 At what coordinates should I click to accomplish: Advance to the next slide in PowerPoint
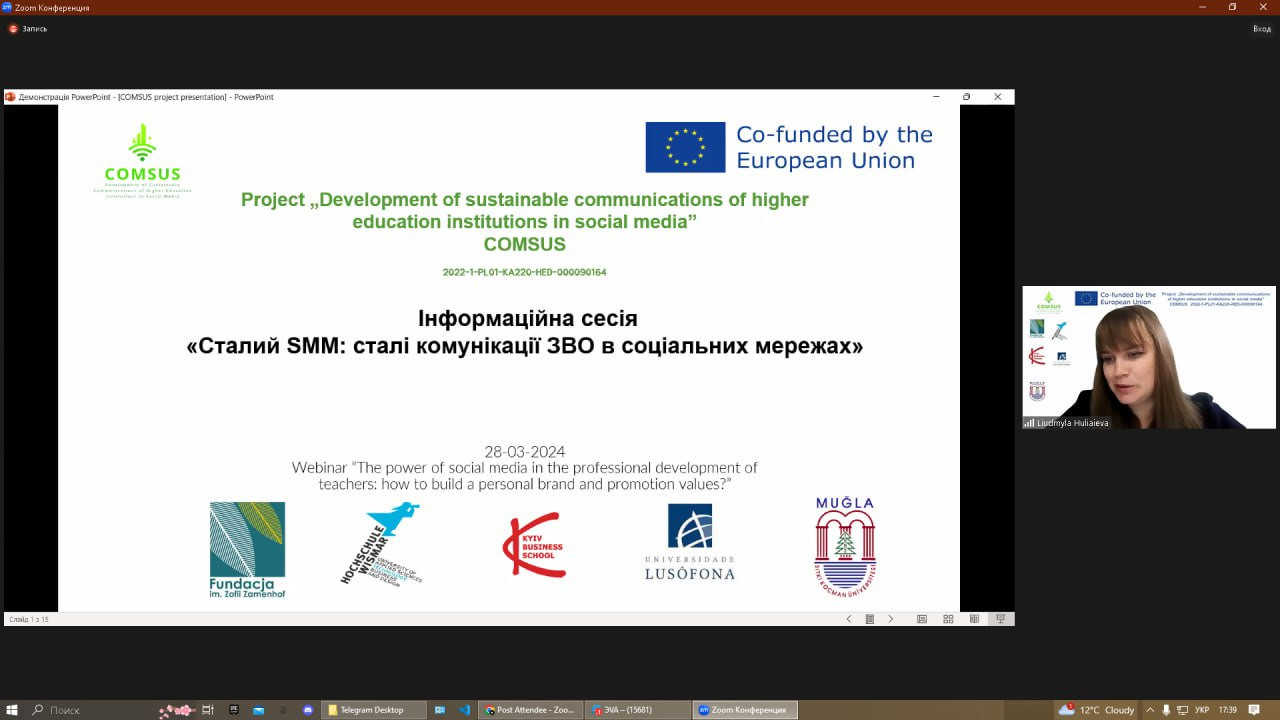click(x=891, y=619)
